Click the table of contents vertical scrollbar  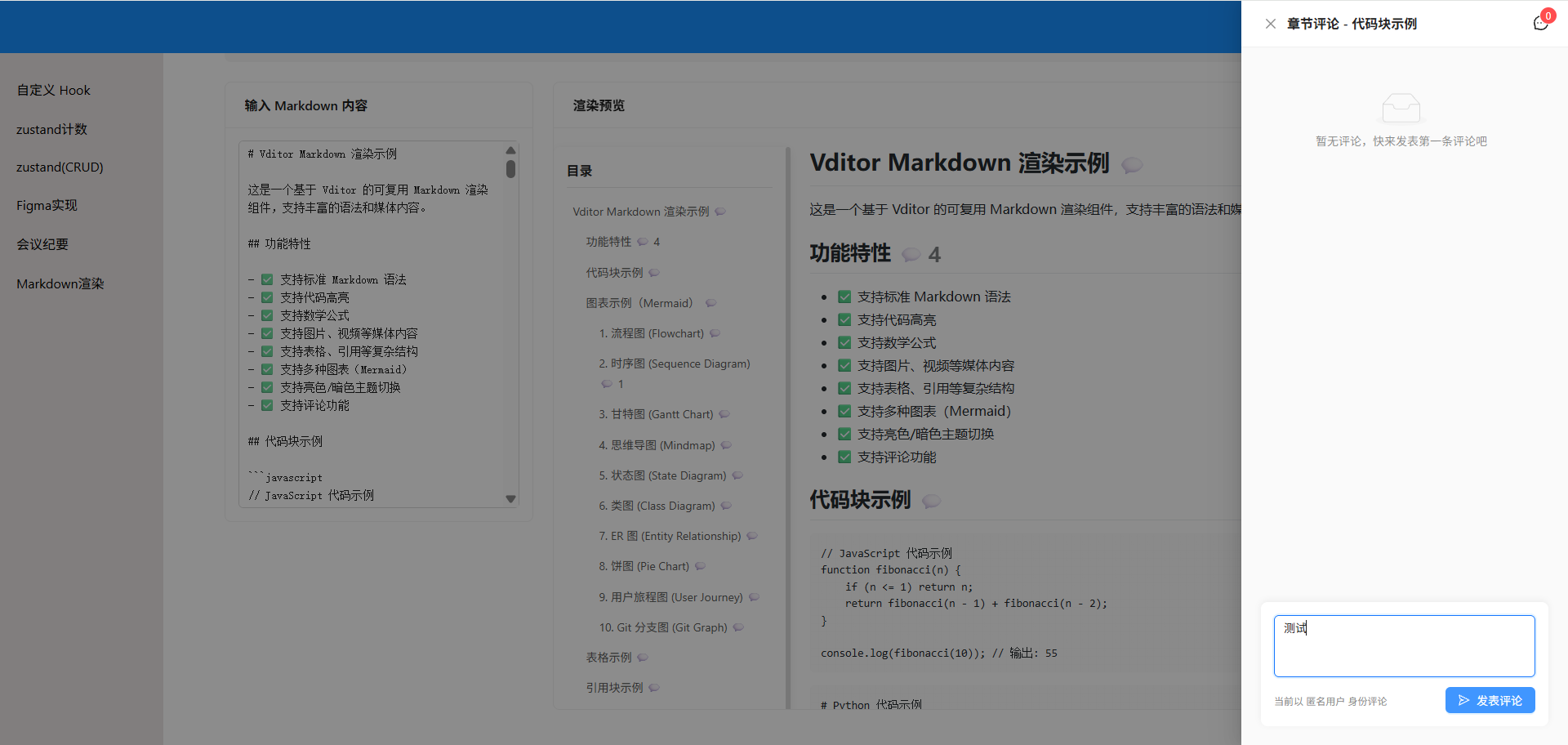[x=787, y=427]
